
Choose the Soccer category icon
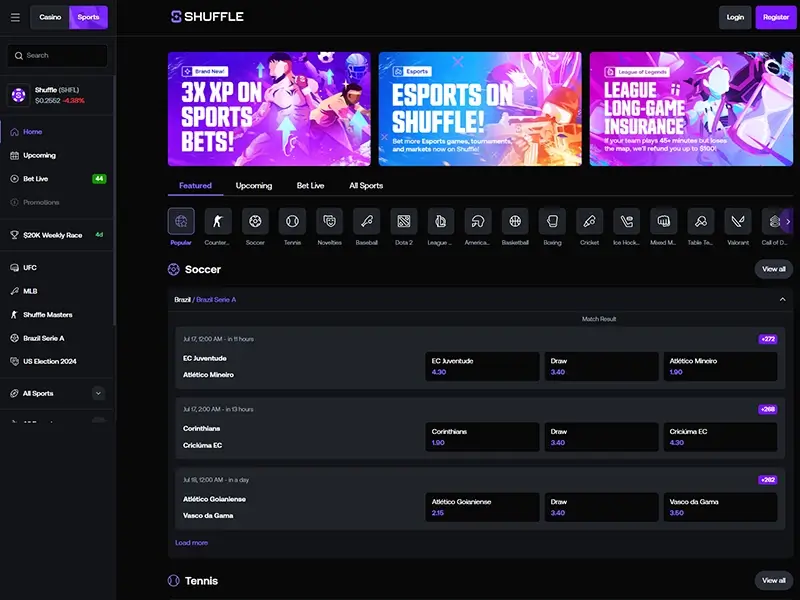(255, 221)
